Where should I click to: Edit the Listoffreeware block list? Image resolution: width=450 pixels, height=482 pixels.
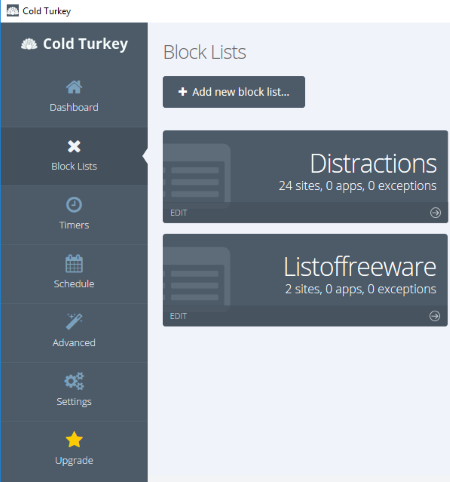[178, 316]
